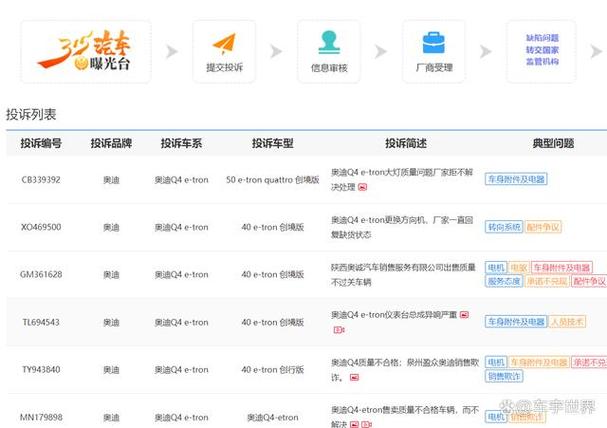Click 服务态度 tag in GM361628 row
This screenshot has width=607, height=428.
(504, 281)
